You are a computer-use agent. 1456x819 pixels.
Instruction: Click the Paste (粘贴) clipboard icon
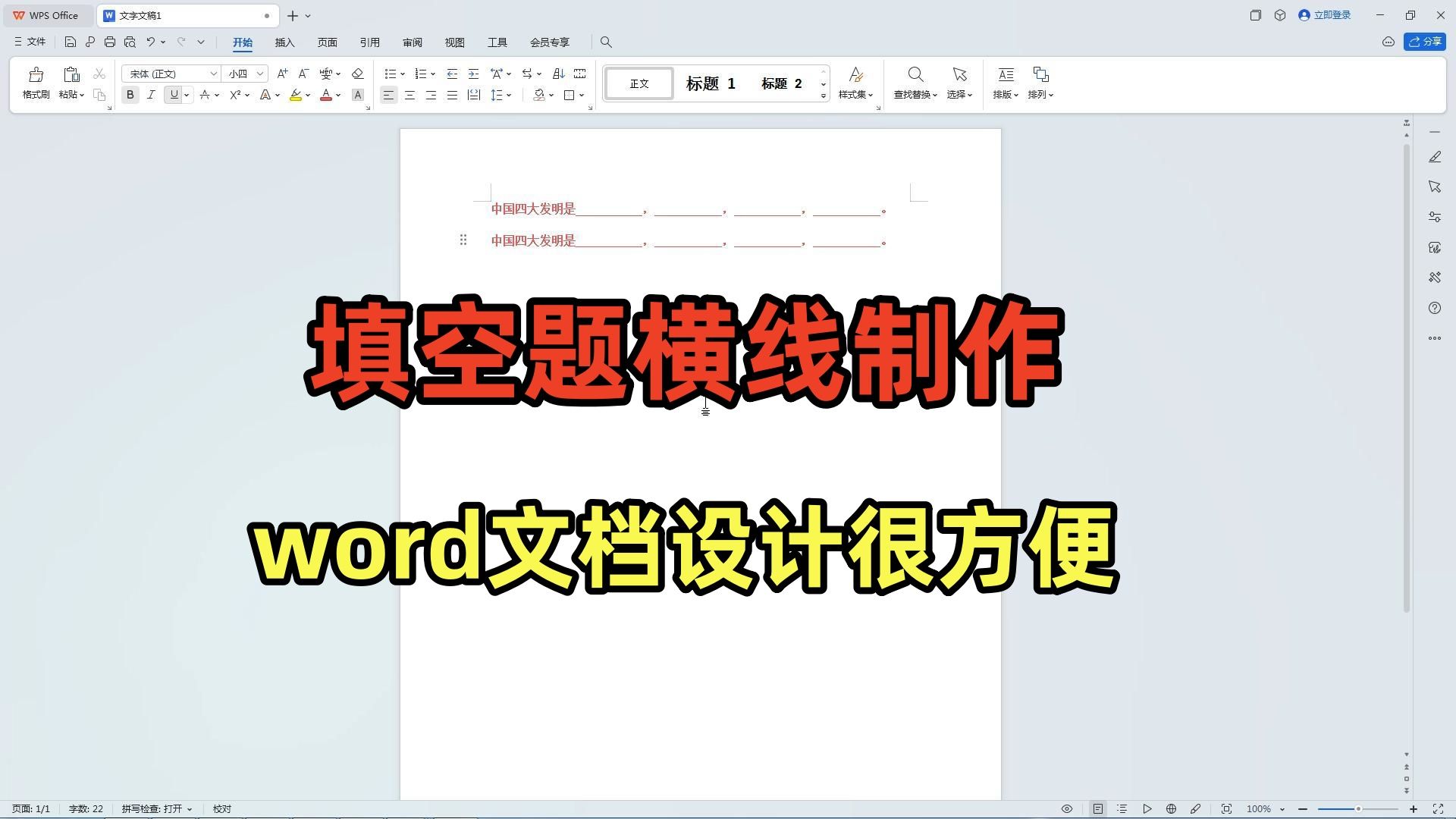(71, 74)
